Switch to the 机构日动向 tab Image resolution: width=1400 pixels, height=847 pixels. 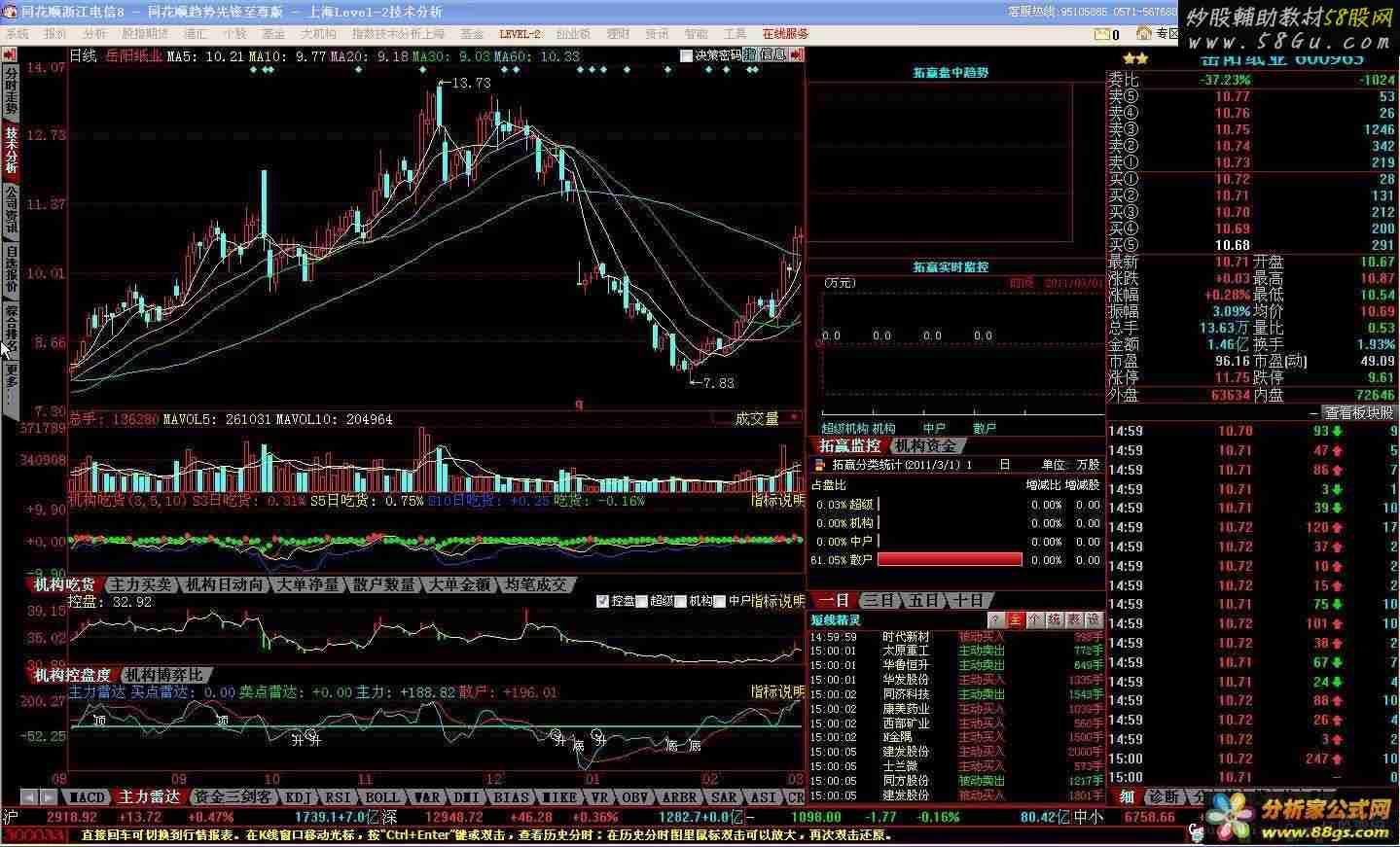click(224, 584)
